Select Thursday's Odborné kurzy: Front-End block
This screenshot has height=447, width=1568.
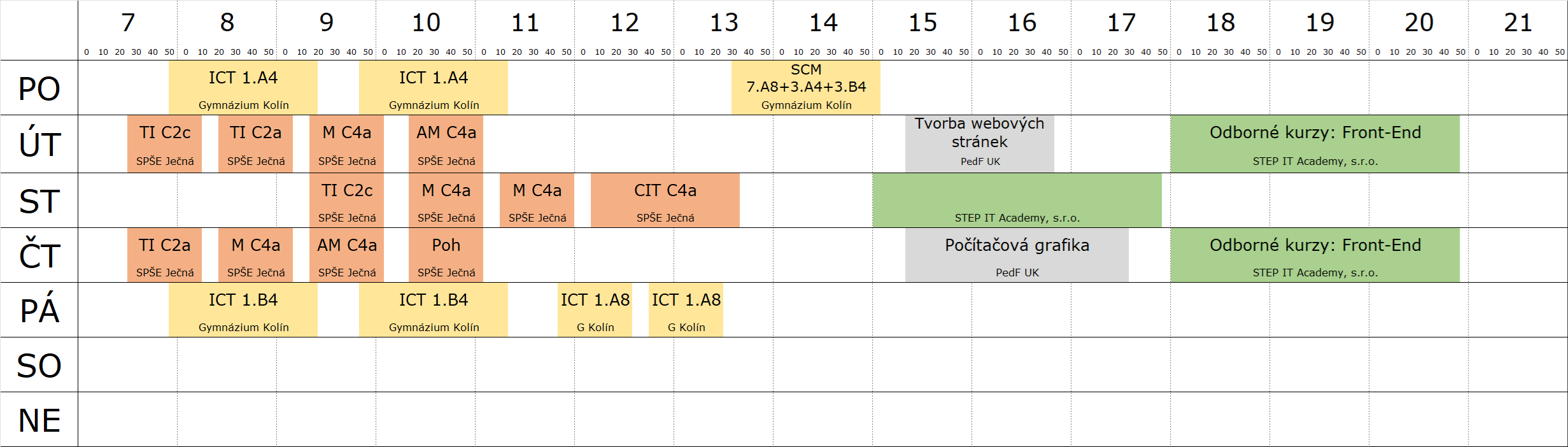(x=1315, y=255)
